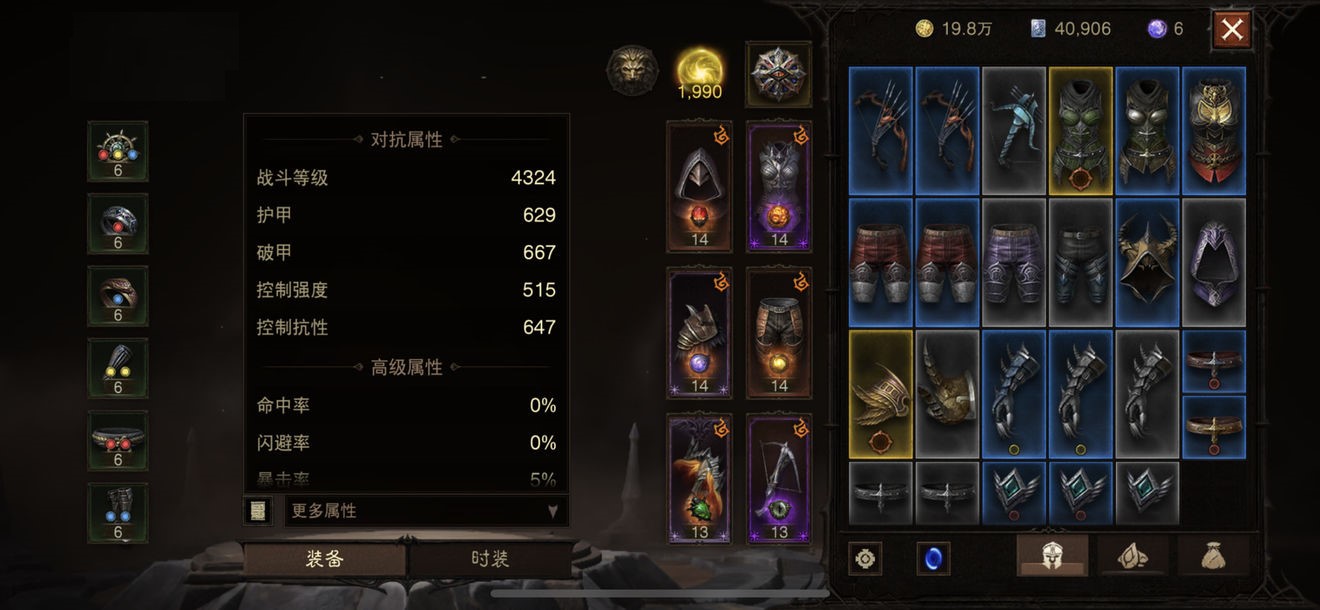Select the gold-bordered winged shoulder item
Image resolution: width=1320 pixels, height=610 pixels.
[881, 394]
